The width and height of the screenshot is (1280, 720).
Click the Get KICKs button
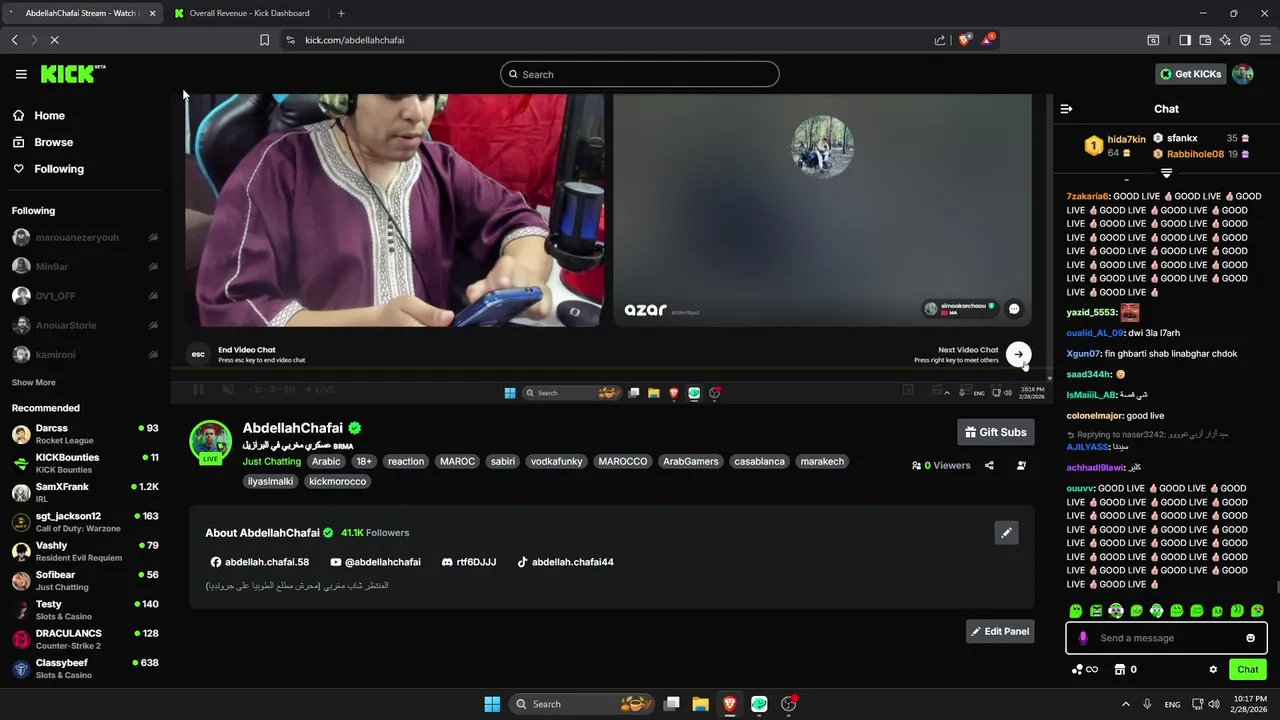(1190, 74)
